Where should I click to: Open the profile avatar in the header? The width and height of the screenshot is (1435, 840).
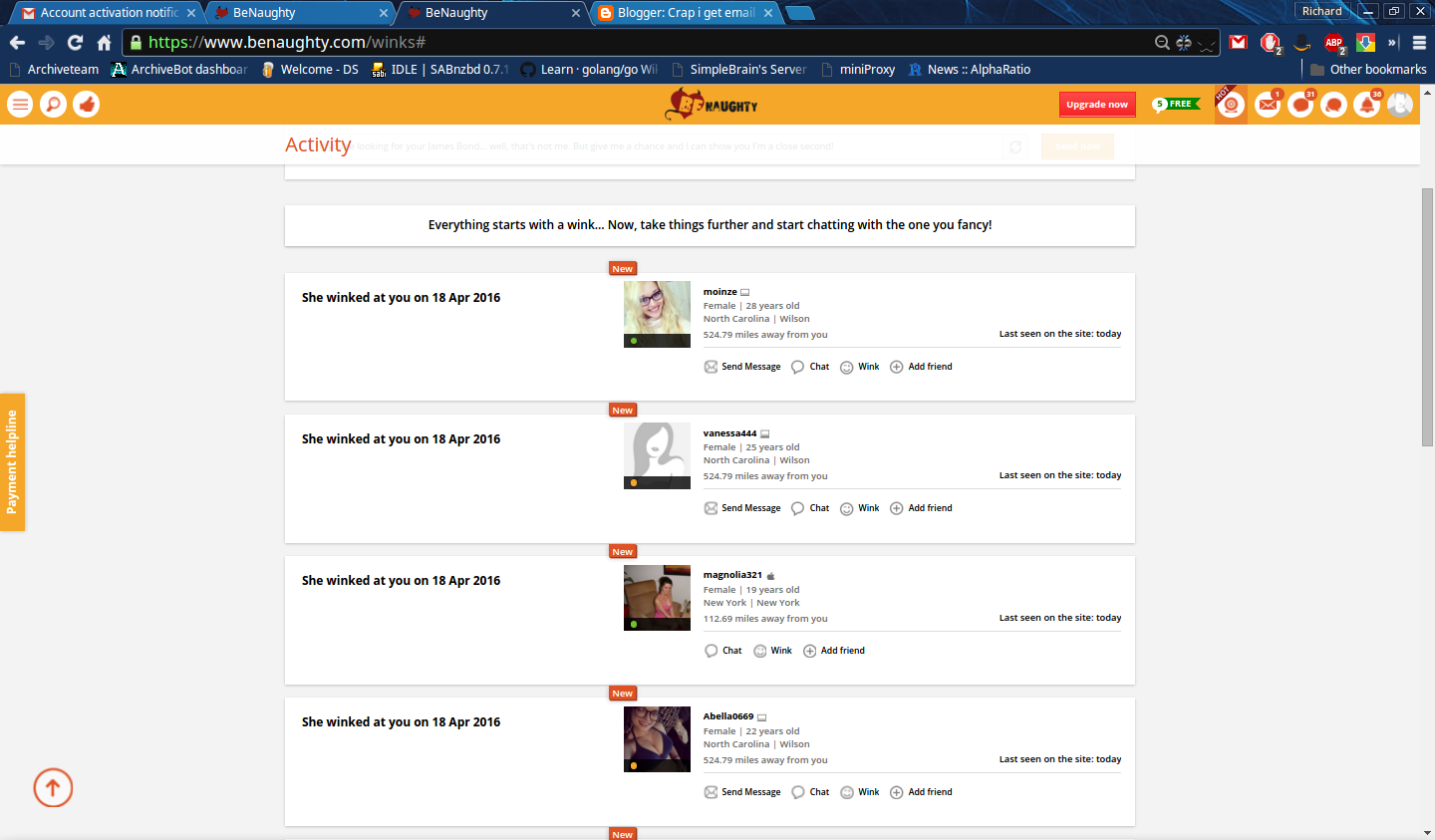[1400, 104]
